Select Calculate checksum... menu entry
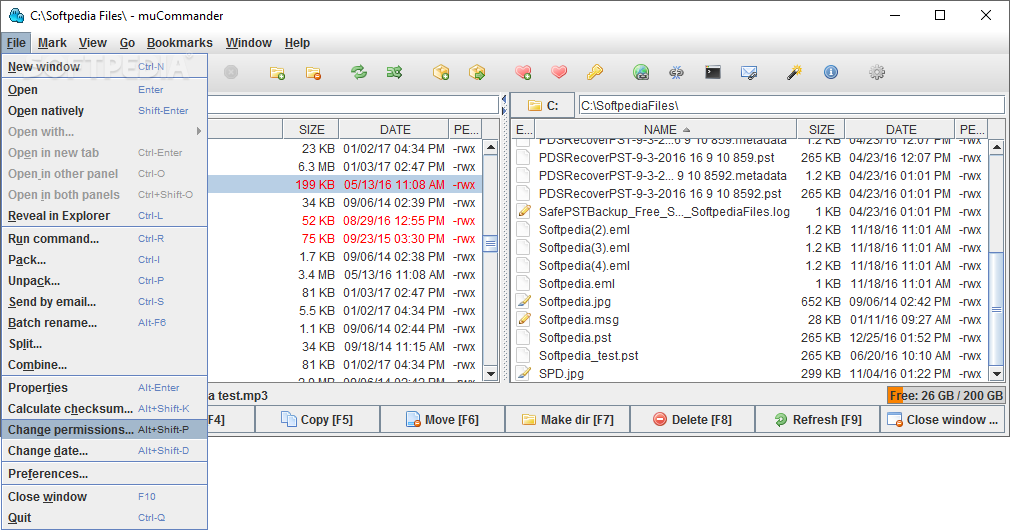The height and width of the screenshot is (530, 1010). 104,408
